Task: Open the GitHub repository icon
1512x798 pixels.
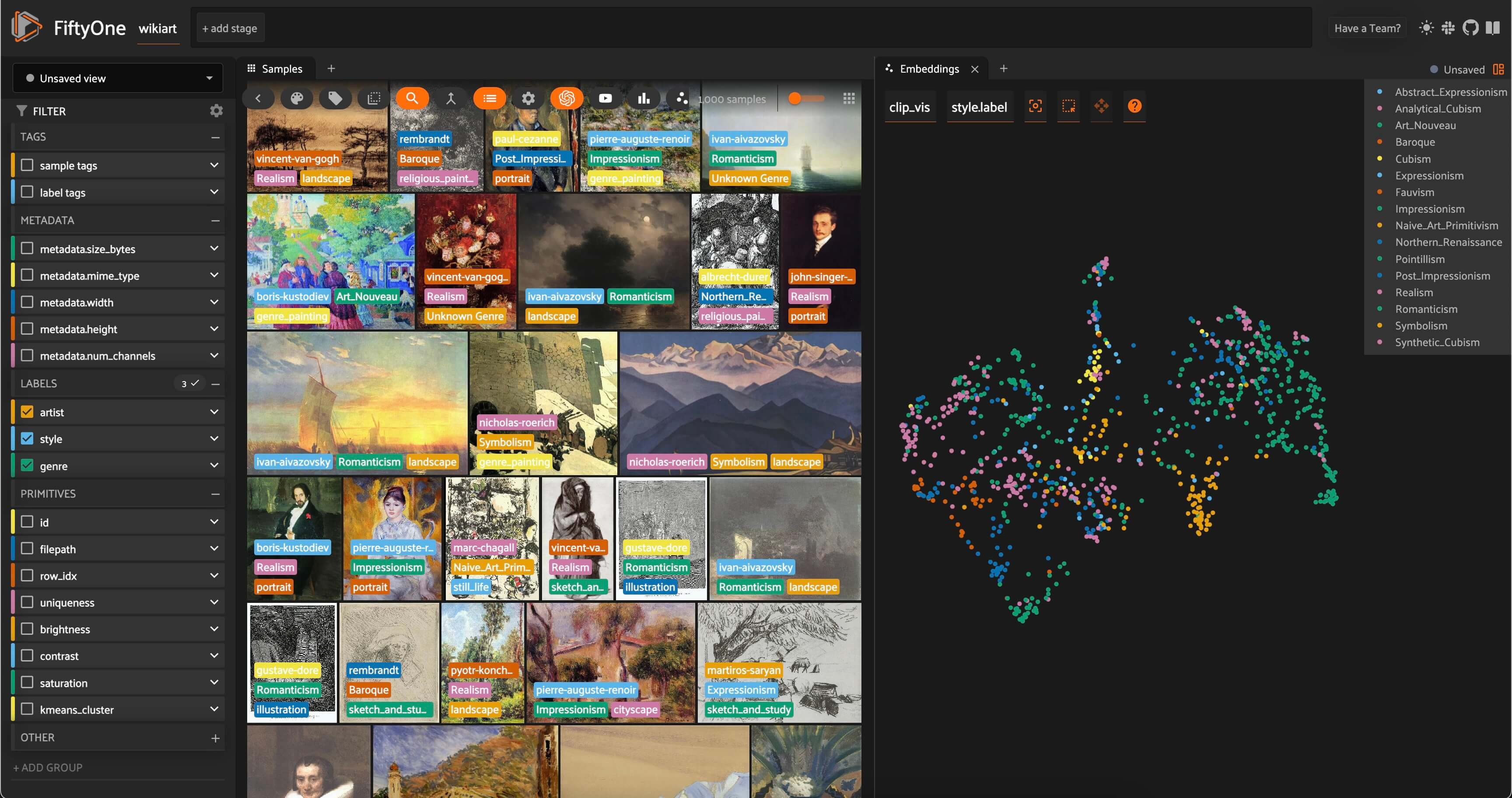Action: click(1470, 28)
